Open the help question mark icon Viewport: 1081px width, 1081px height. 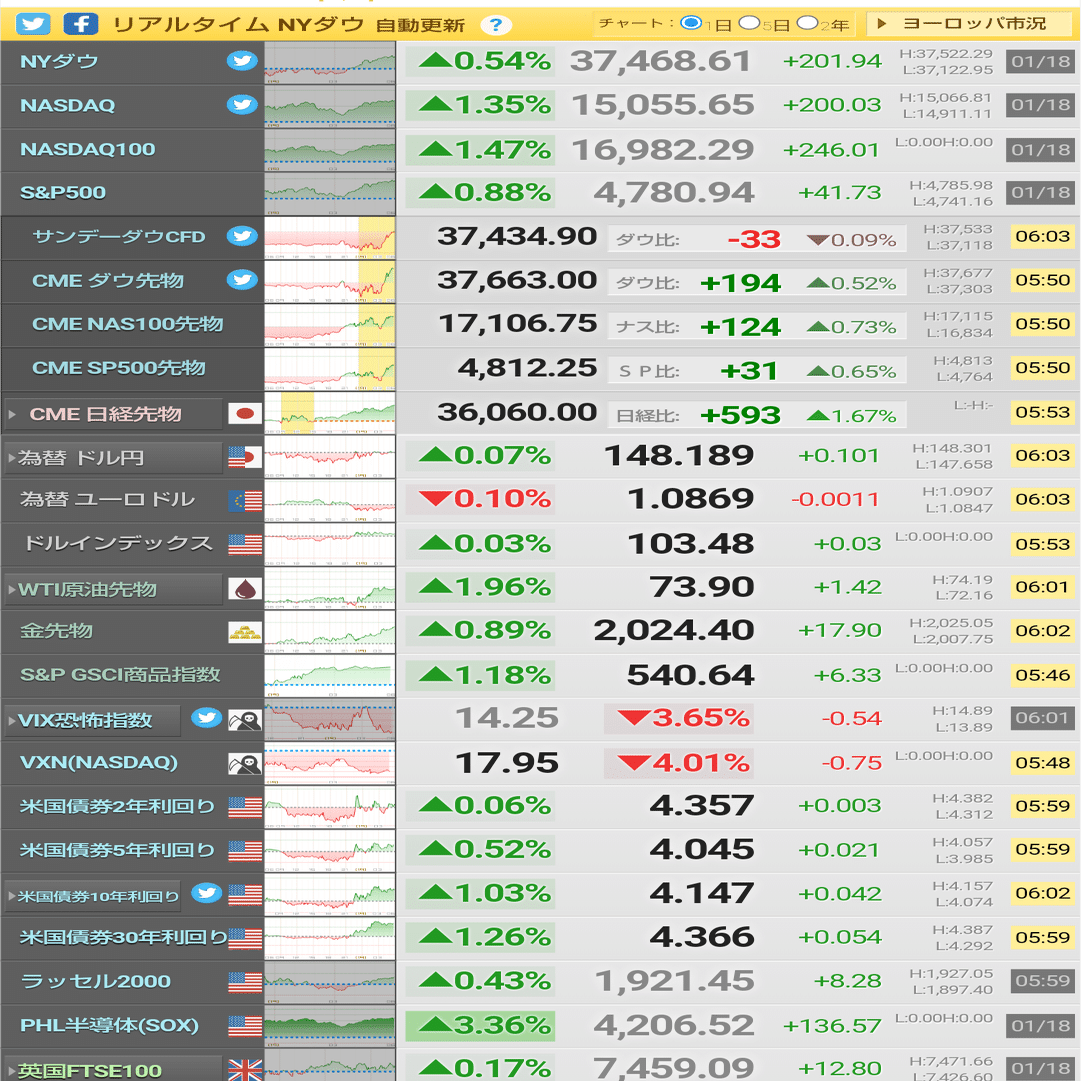pyautogui.click(x=495, y=26)
